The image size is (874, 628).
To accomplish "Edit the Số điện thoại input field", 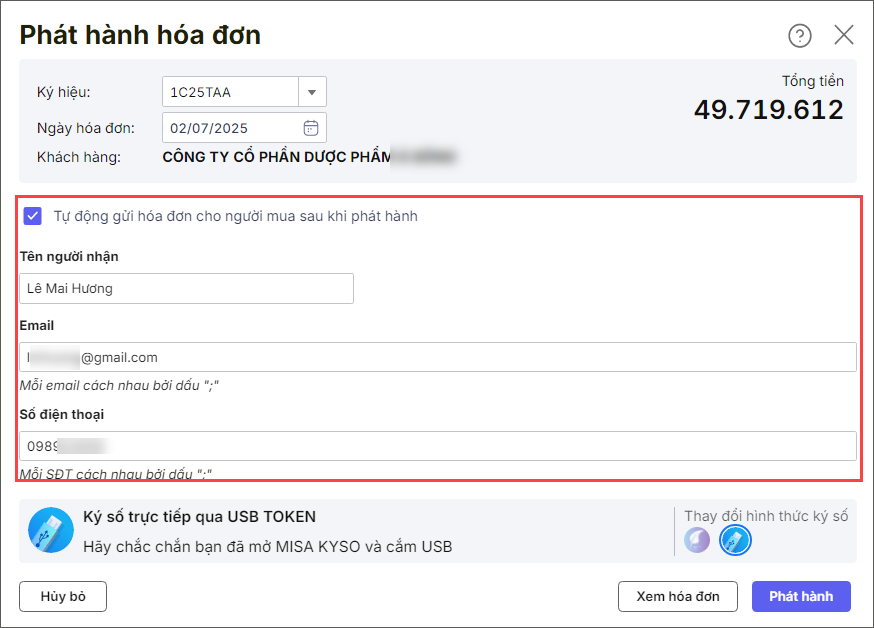I will pyautogui.click(x=438, y=446).
